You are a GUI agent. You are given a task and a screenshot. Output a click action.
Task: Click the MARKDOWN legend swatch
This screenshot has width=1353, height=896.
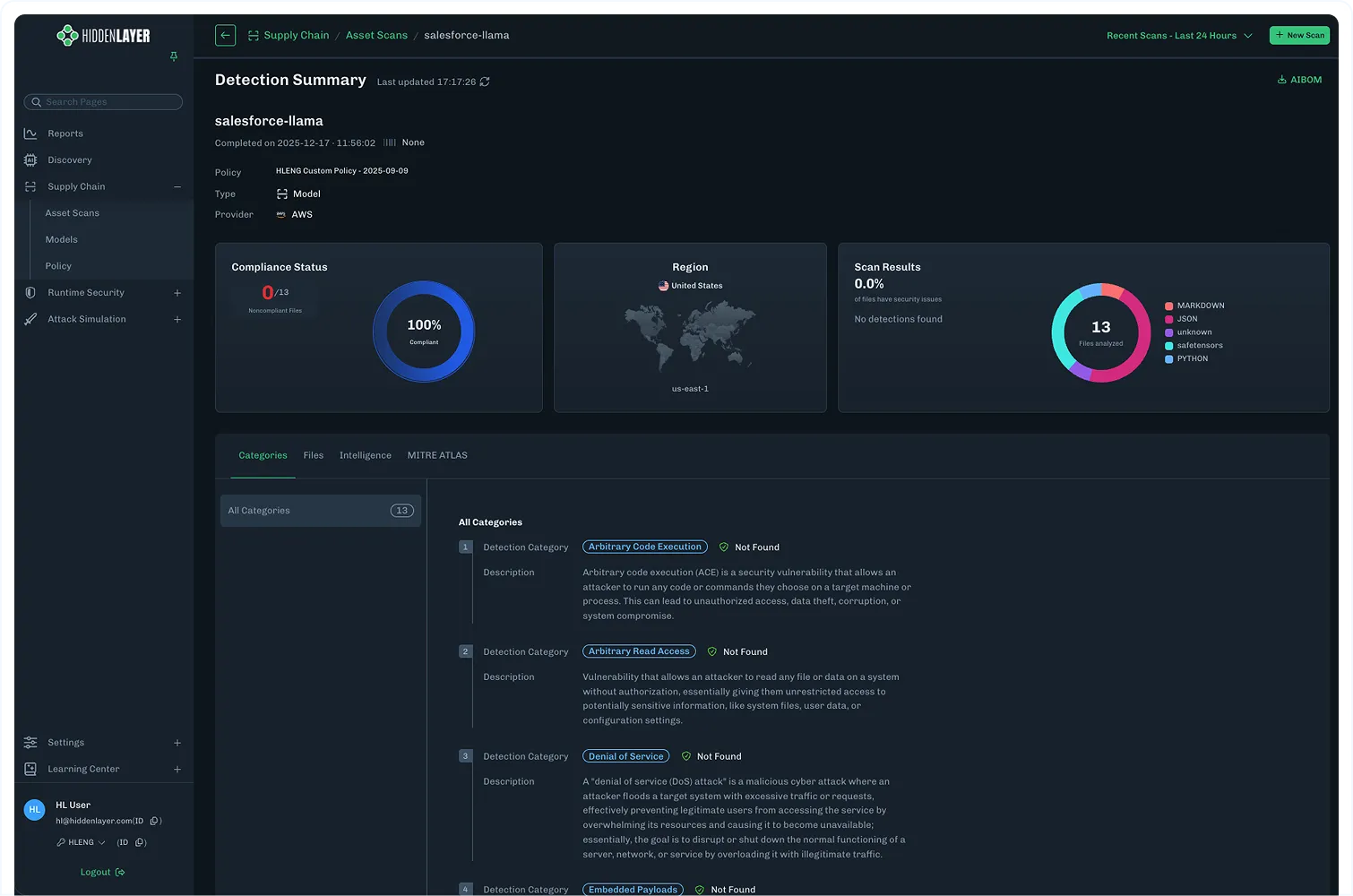(x=1168, y=306)
